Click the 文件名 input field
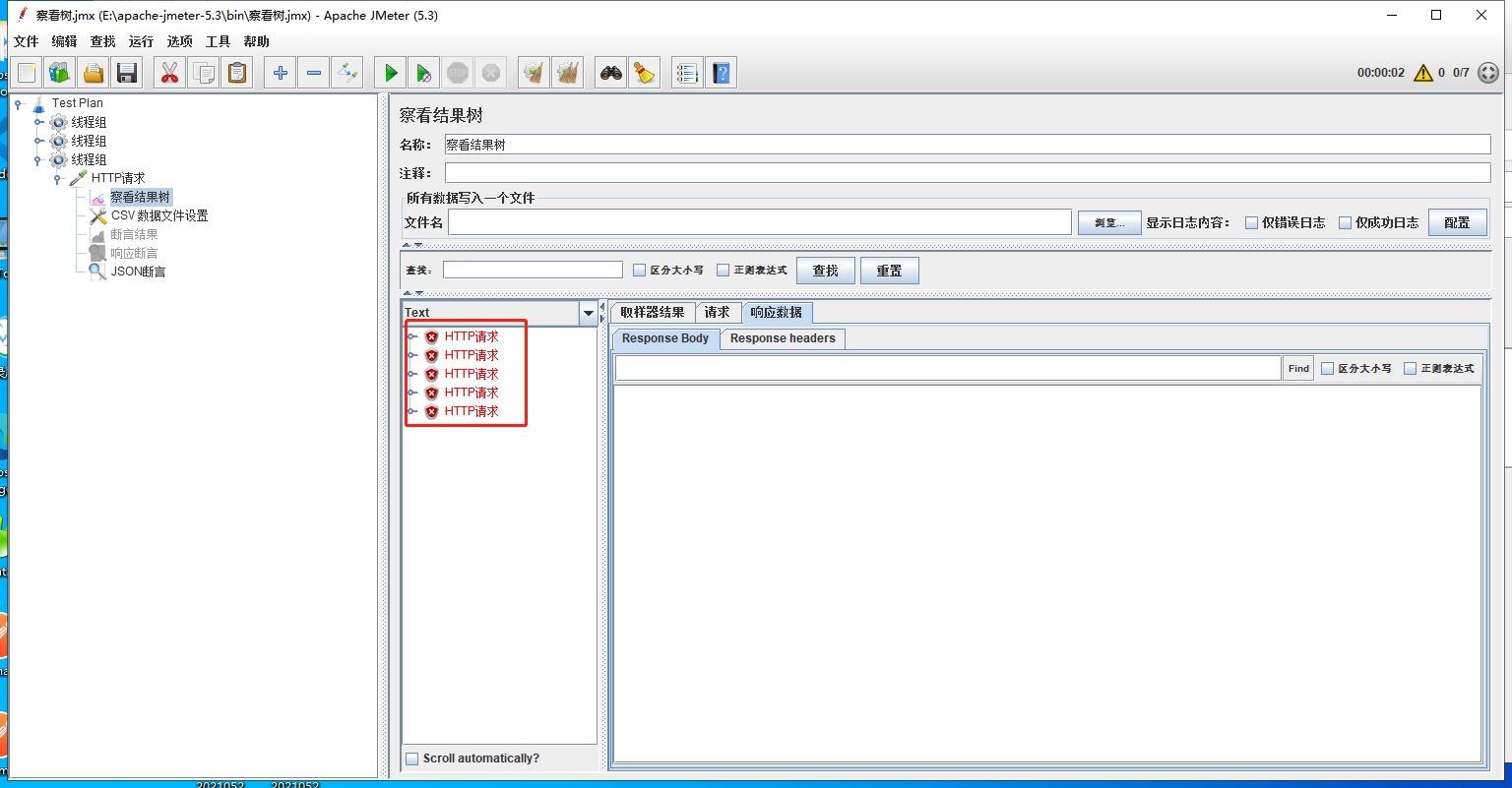 760,222
